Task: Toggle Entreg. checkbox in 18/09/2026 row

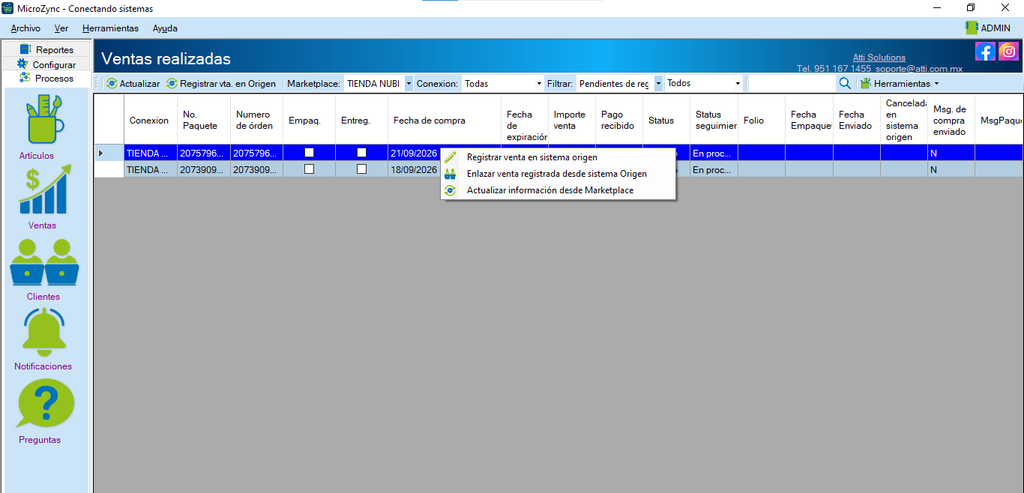Action: (x=361, y=168)
